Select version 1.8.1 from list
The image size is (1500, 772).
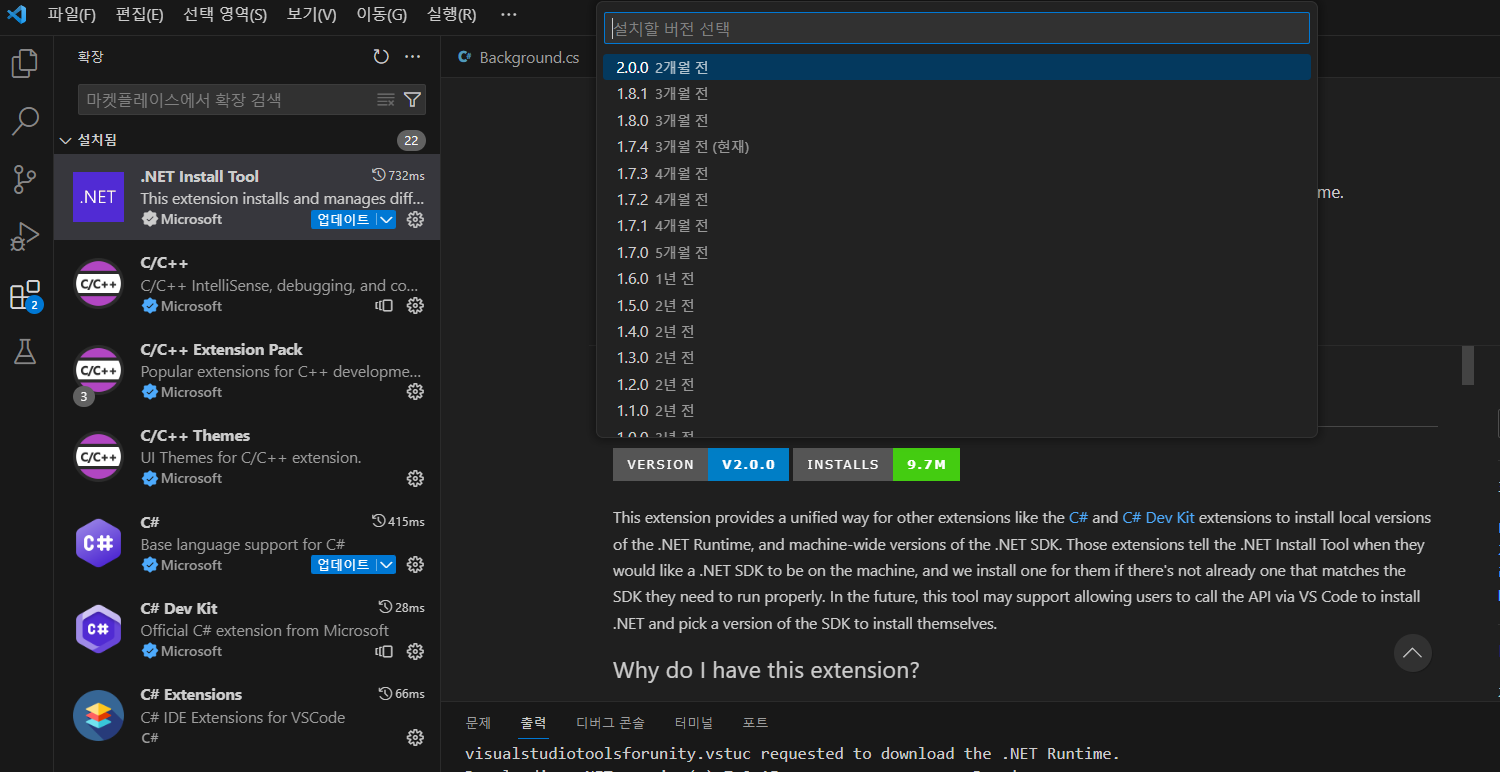pyautogui.click(x=957, y=94)
